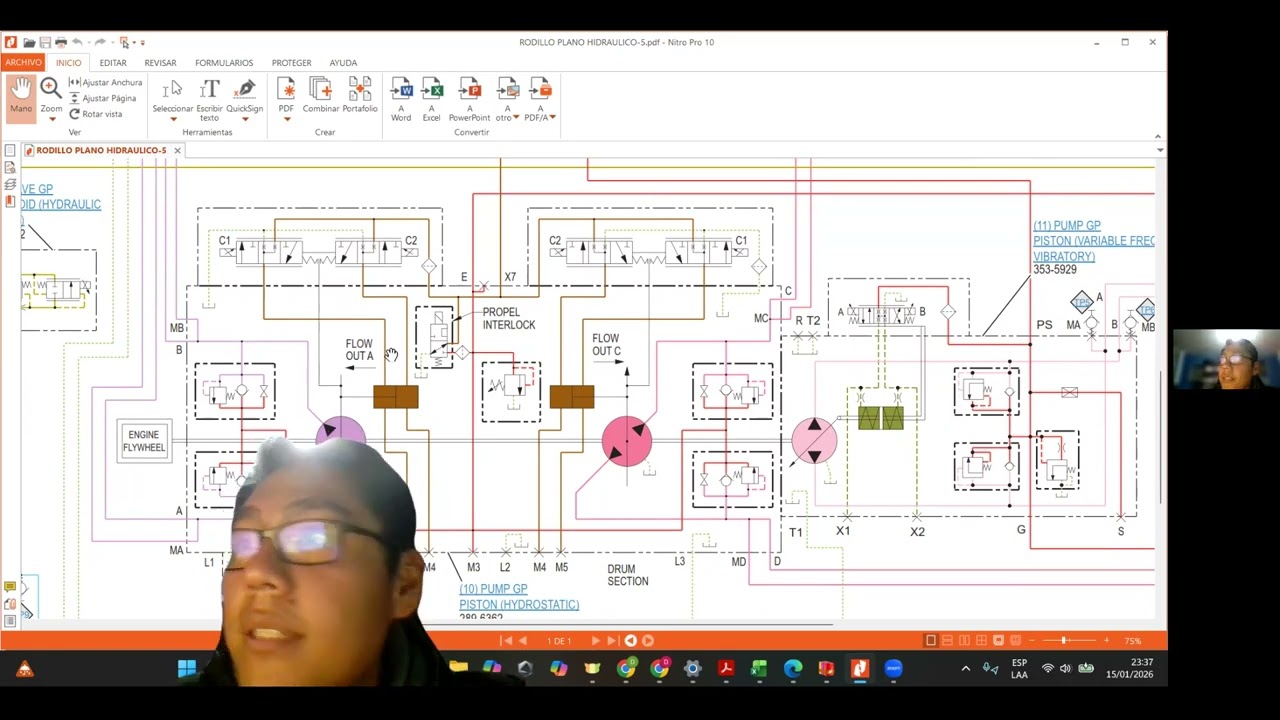Open the (11) PUMP GP PISTON link
Viewport: 1280px width, 720px height.
1093,241
